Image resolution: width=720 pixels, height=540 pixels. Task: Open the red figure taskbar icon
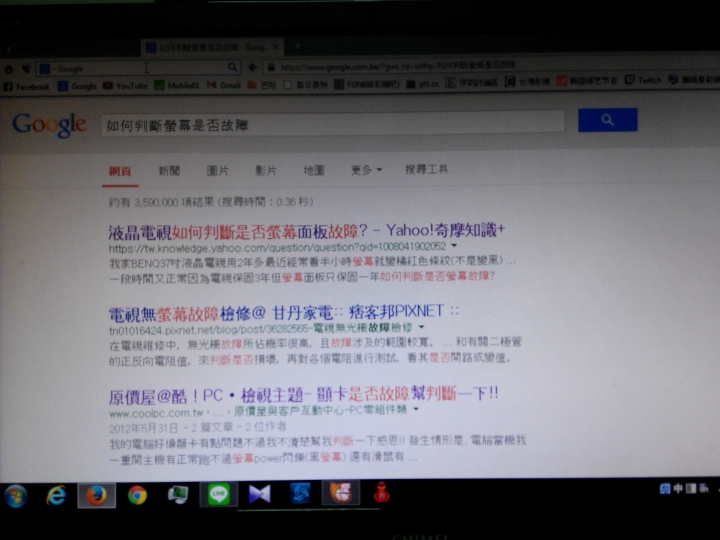click(x=381, y=493)
